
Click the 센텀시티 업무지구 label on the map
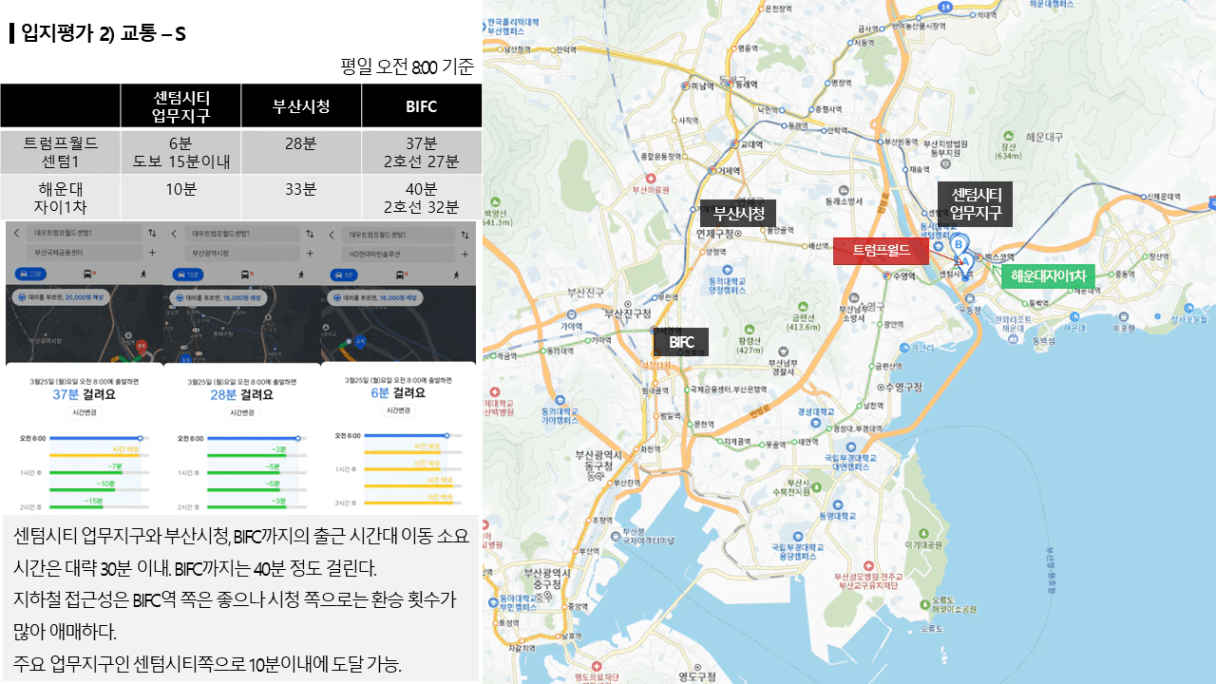tap(975, 203)
